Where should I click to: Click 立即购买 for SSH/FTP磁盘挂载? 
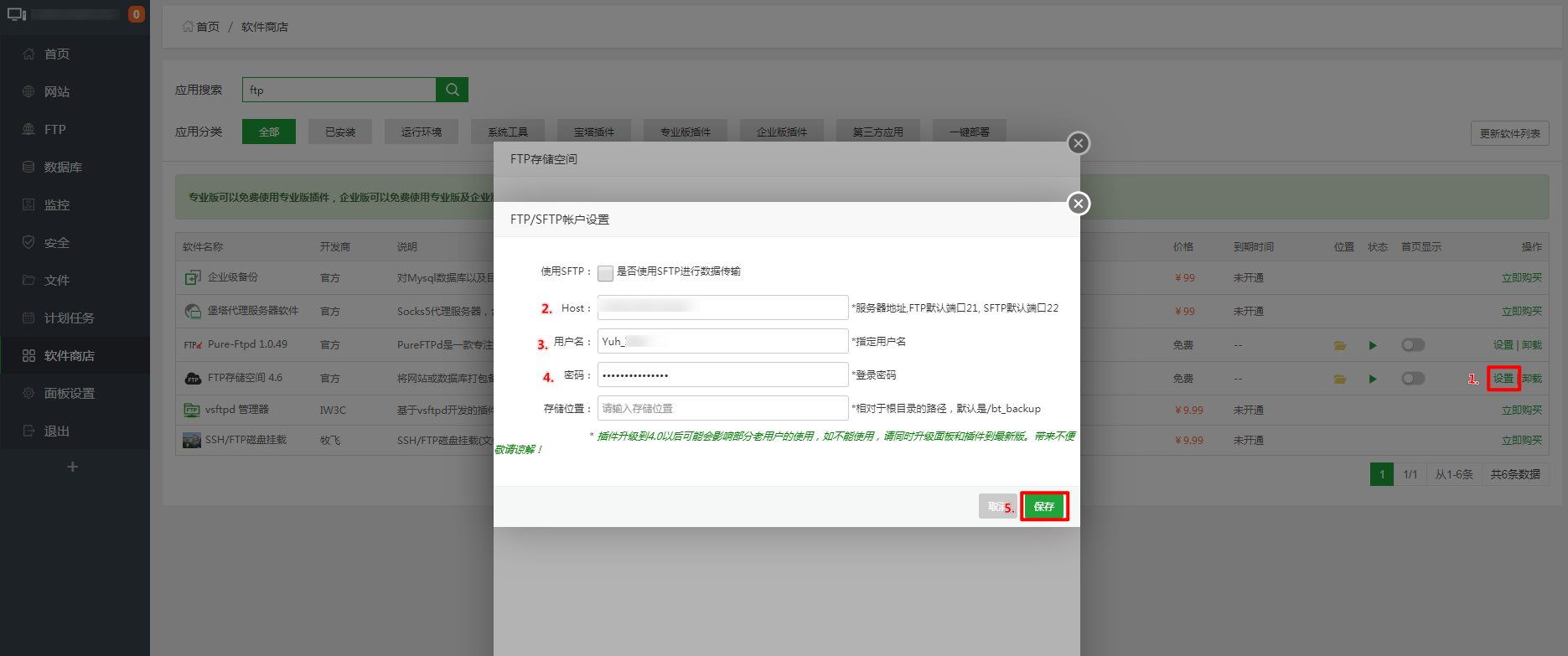click(x=1522, y=441)
